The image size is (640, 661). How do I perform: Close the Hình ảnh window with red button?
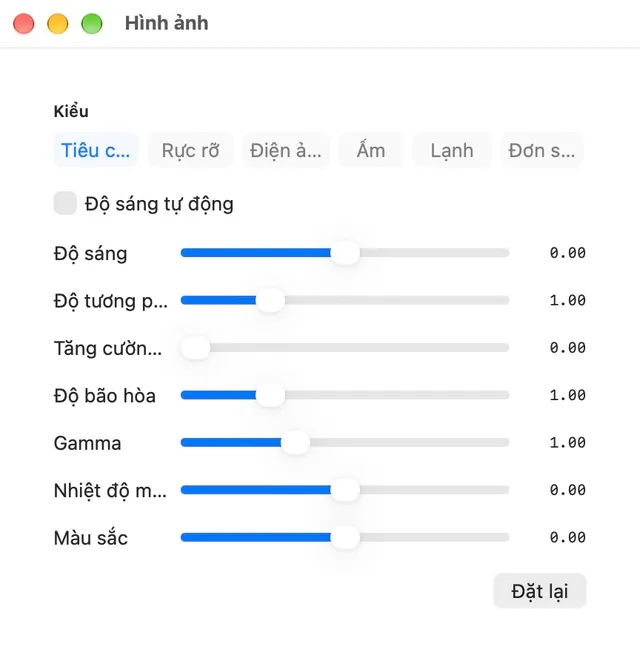tap(24, 23)
